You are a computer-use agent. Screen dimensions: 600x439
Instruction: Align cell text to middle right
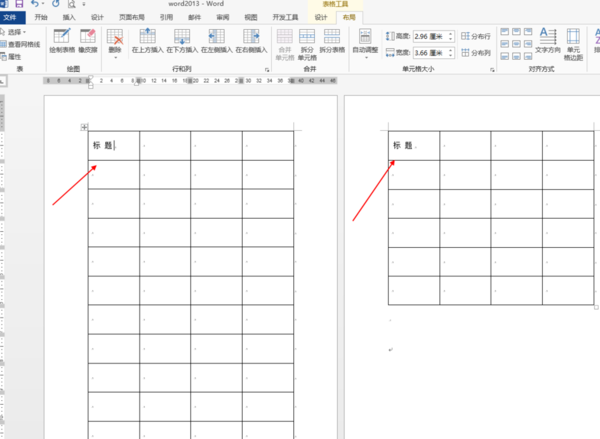click(528, 44)
